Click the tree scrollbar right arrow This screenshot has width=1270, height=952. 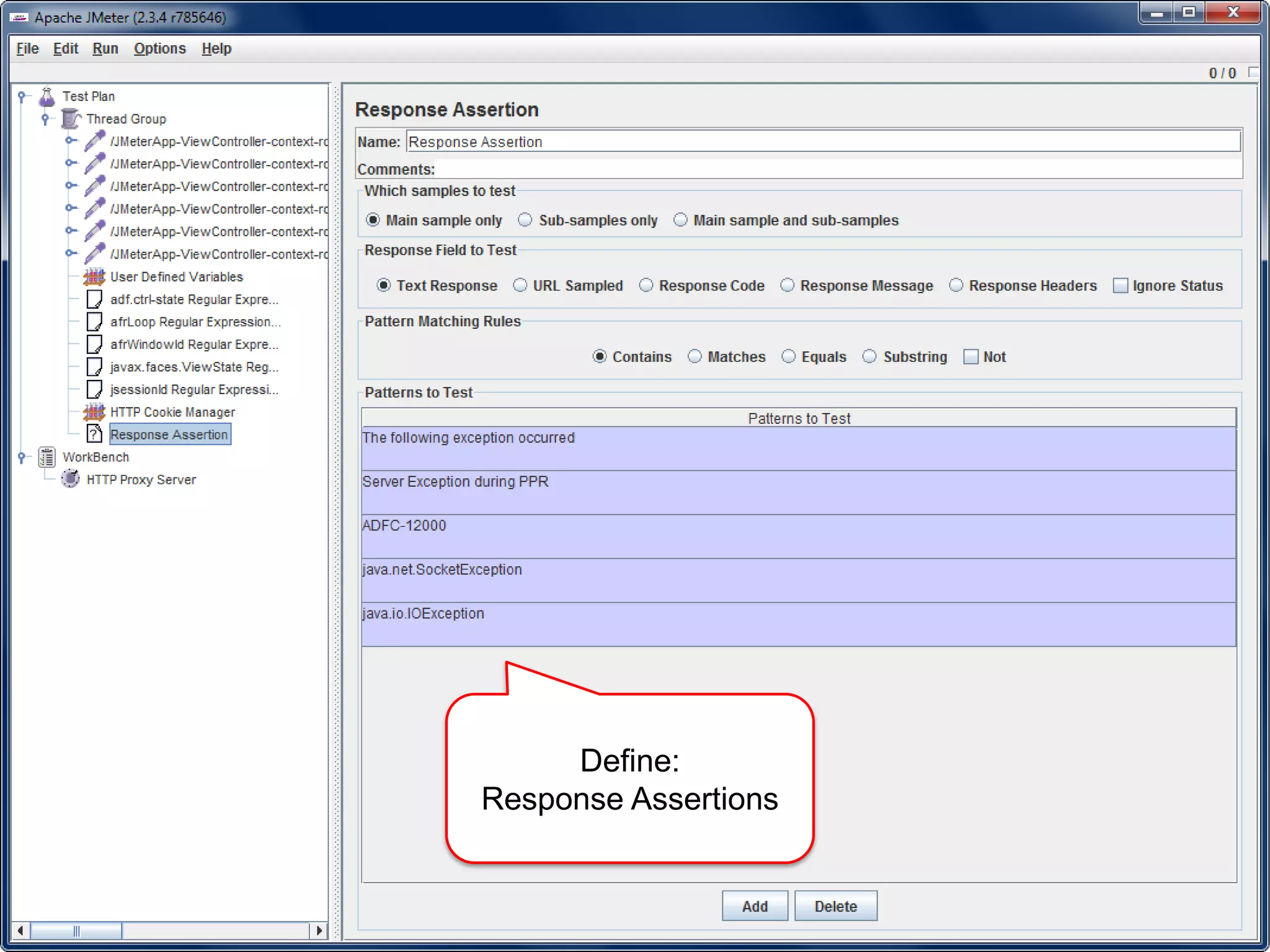point(319,930)
